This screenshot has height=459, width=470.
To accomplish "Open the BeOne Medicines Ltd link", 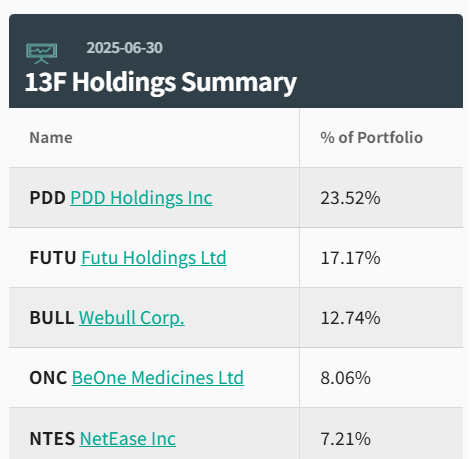I will (x=158, y=378).
